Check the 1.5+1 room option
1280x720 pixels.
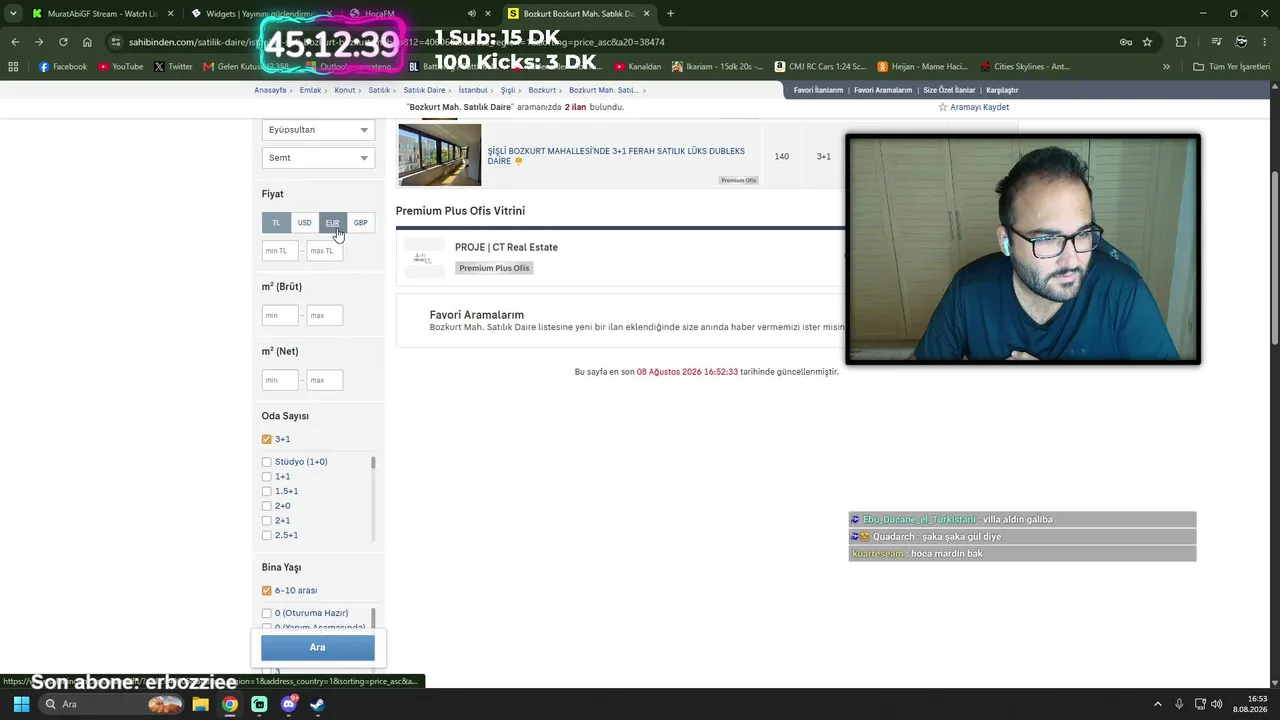267,491
